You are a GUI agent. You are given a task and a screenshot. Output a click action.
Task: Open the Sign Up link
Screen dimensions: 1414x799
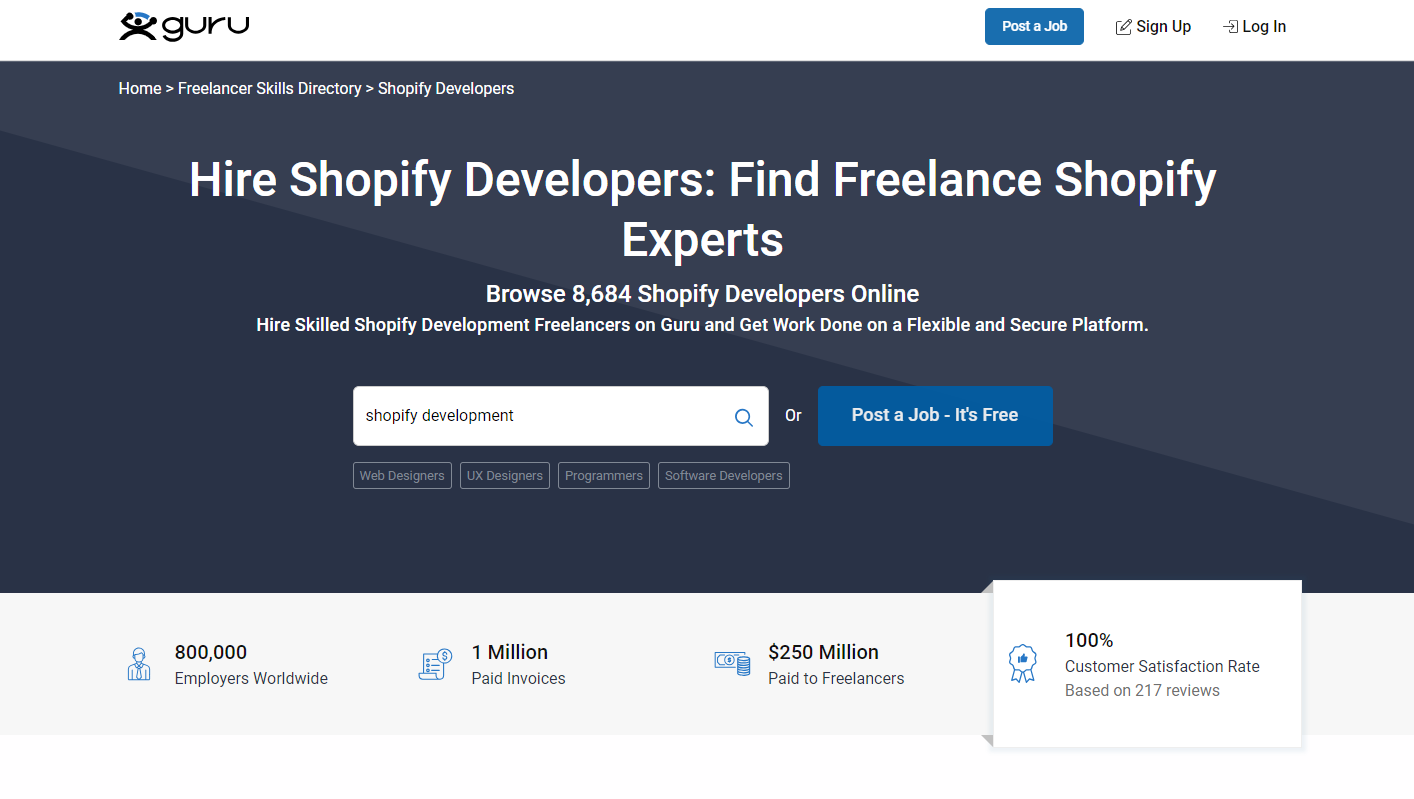point(1163,27)
